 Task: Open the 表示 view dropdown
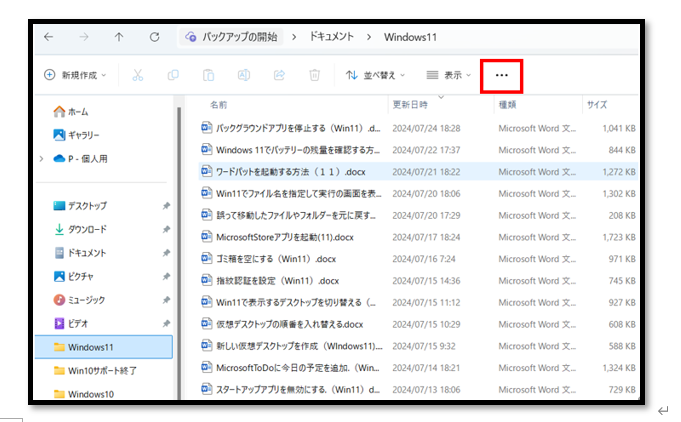pyautogui.click(x=449, y=75)
